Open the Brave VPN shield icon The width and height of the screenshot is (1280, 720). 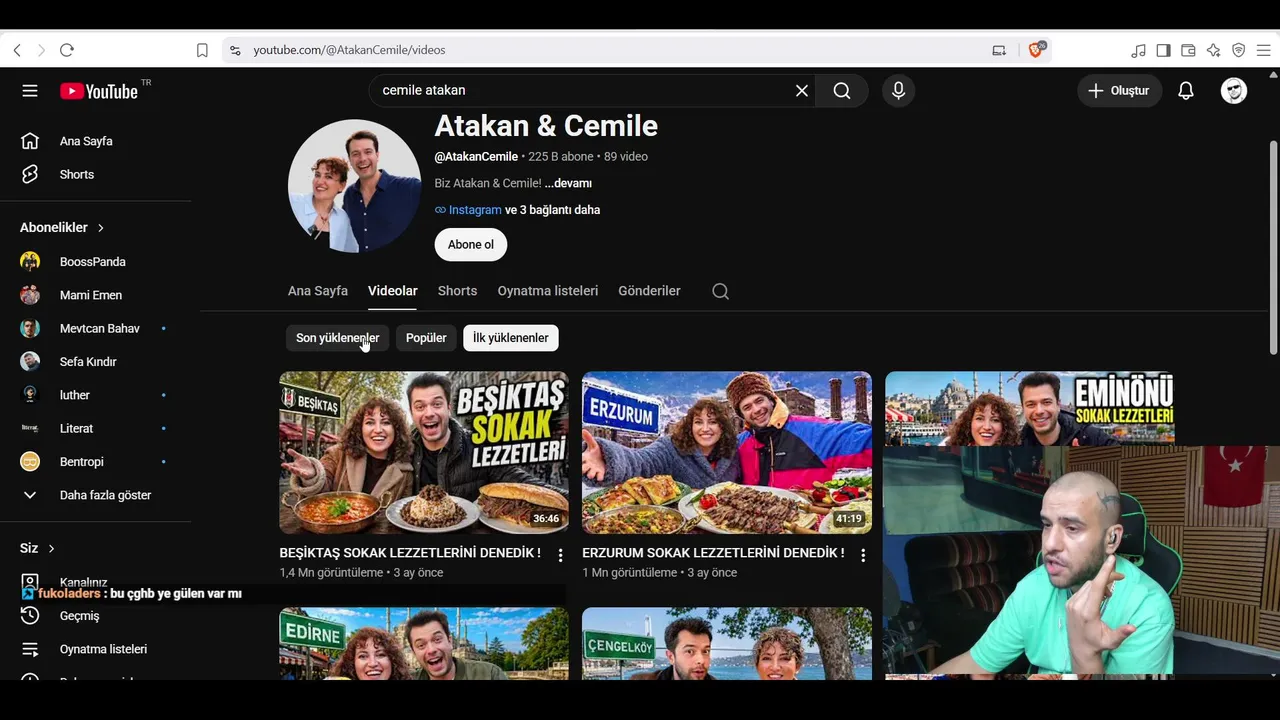tap(1238, 50)
